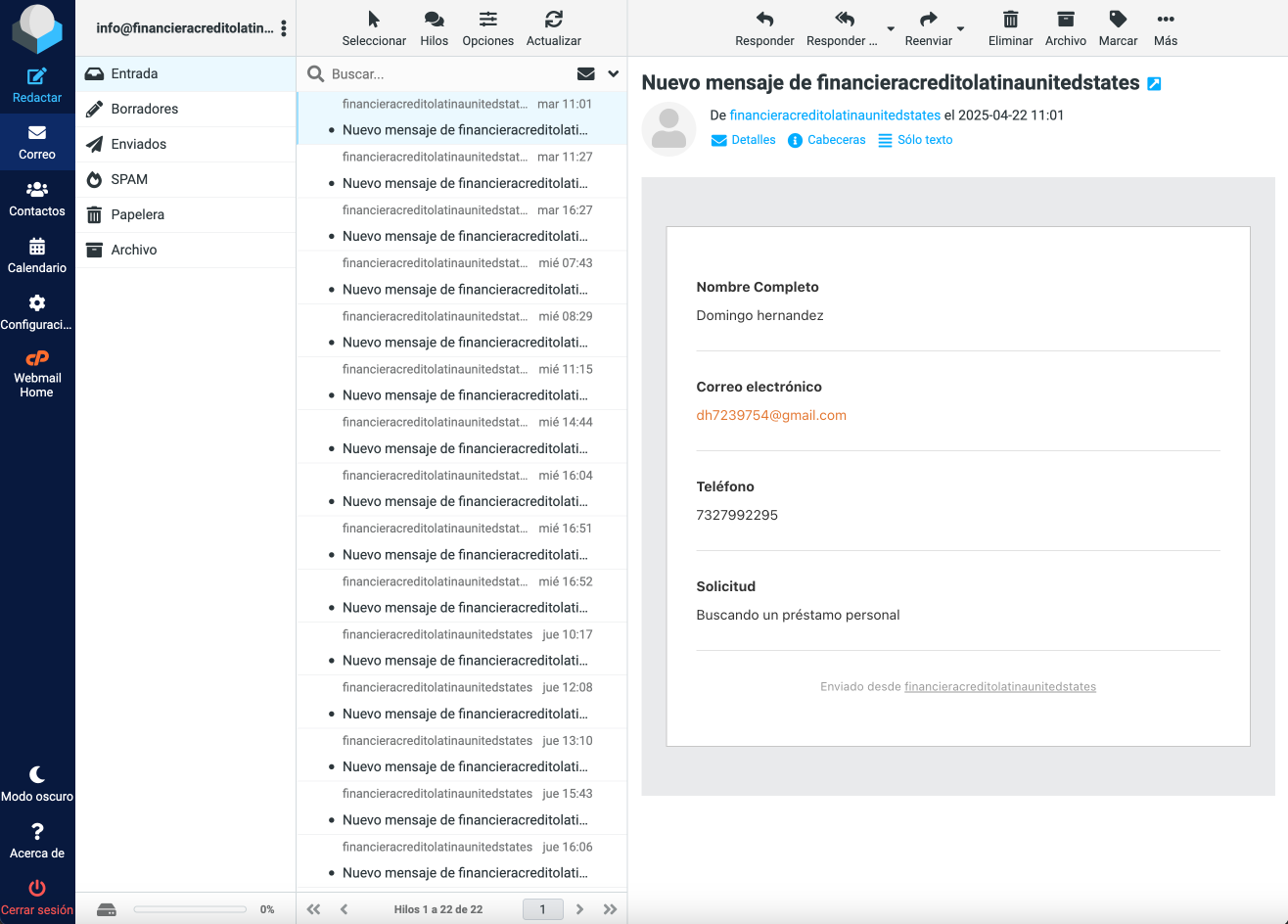Image resolution: width=1288 pixels, height=924 pixels.
Task: Click the Redactar compose icon
Action: pyautogui.click(x=37, y=77)
